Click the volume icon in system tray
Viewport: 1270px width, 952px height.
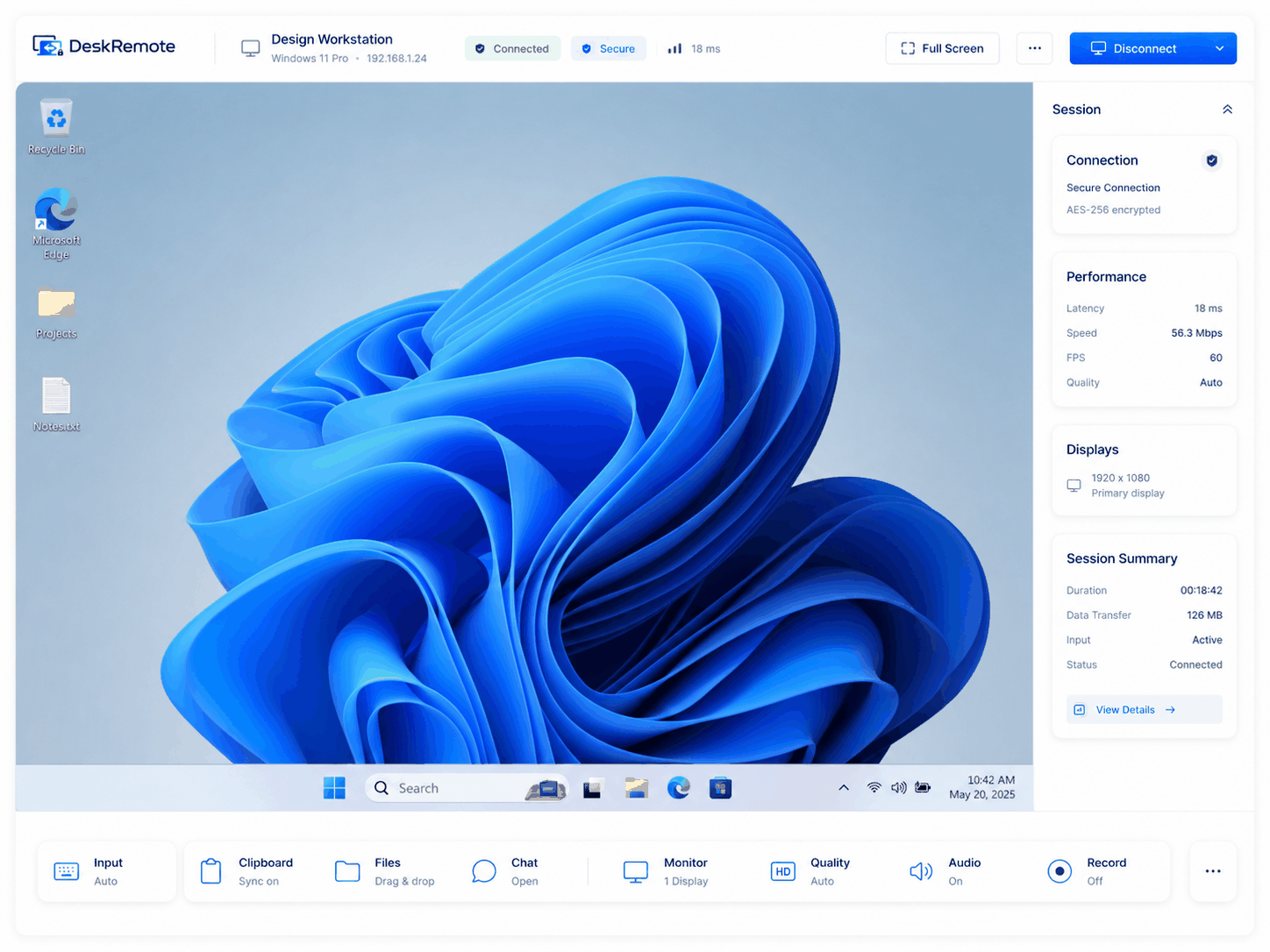898,787
